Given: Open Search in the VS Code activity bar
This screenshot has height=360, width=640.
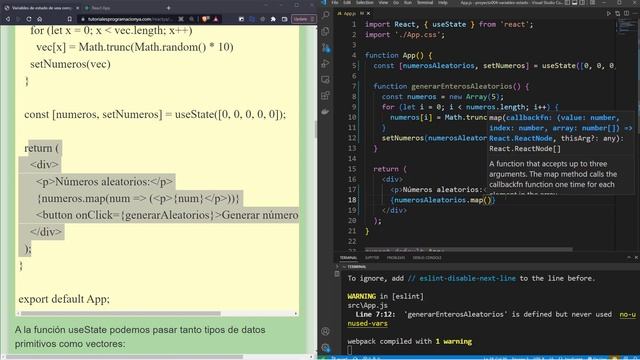Looking at the screenshot, I should click(325, 16).
